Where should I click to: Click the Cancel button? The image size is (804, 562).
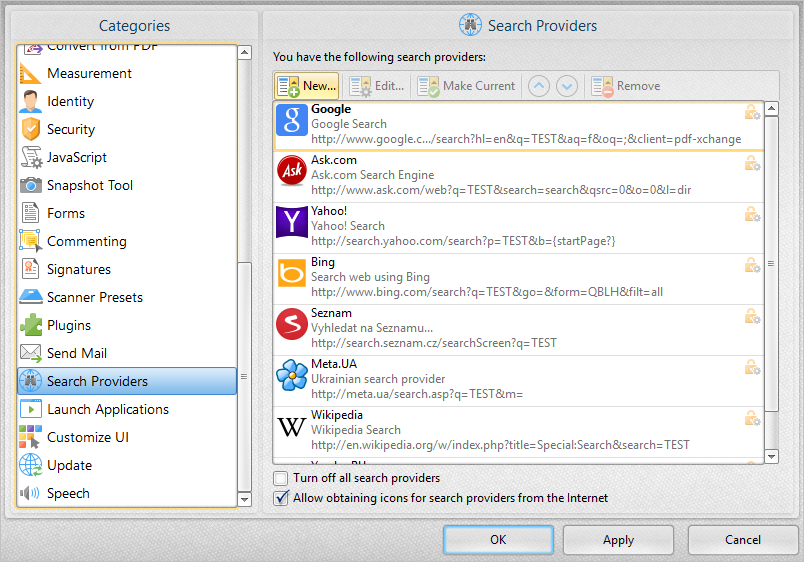[742, 540]
